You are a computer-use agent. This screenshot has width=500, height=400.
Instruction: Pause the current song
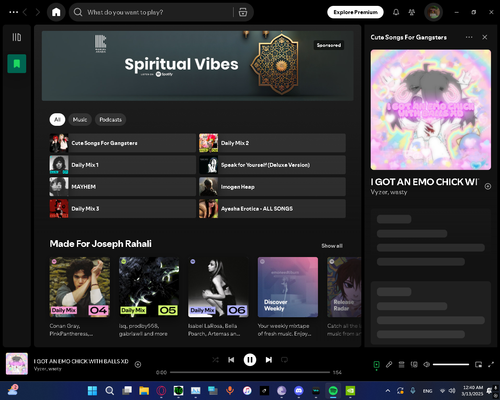coord(250,360)
